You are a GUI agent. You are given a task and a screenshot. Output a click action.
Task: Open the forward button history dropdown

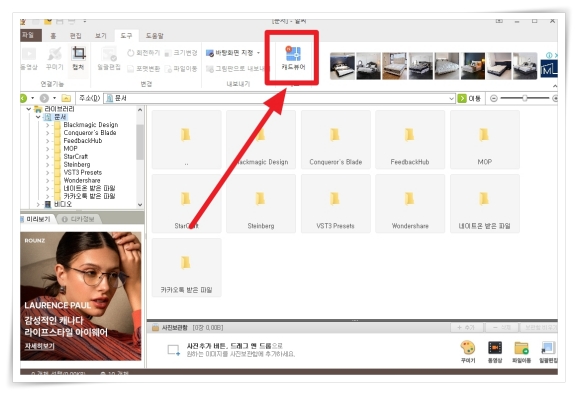(x=54, y=98)
